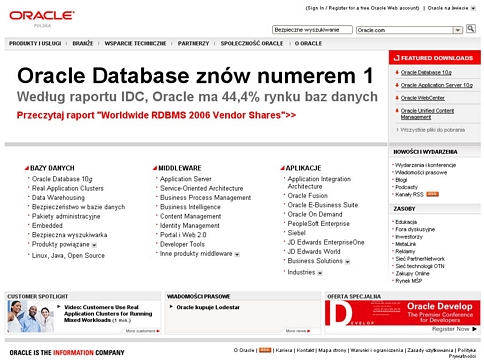Viewport: 484px width, 360px height.
Task: Click the More news link
Action: point(297,331)
